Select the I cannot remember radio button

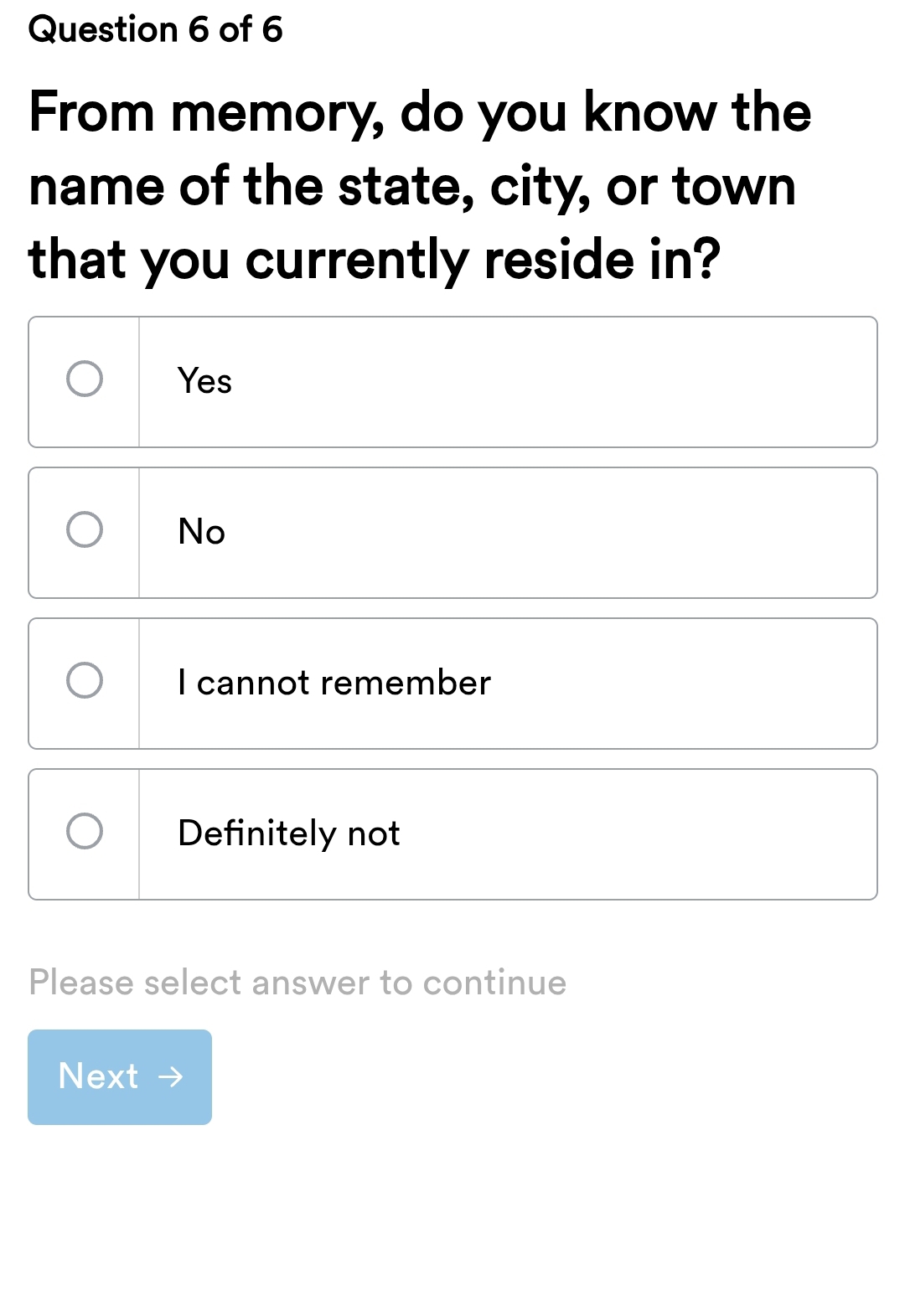[84, 681]
